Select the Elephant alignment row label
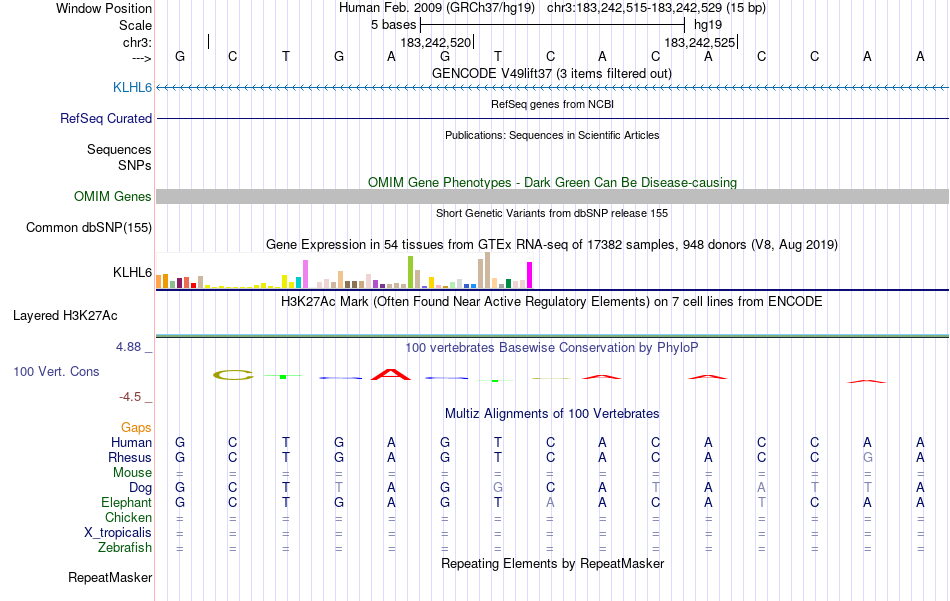950x601 pixels. coord(126,503)
